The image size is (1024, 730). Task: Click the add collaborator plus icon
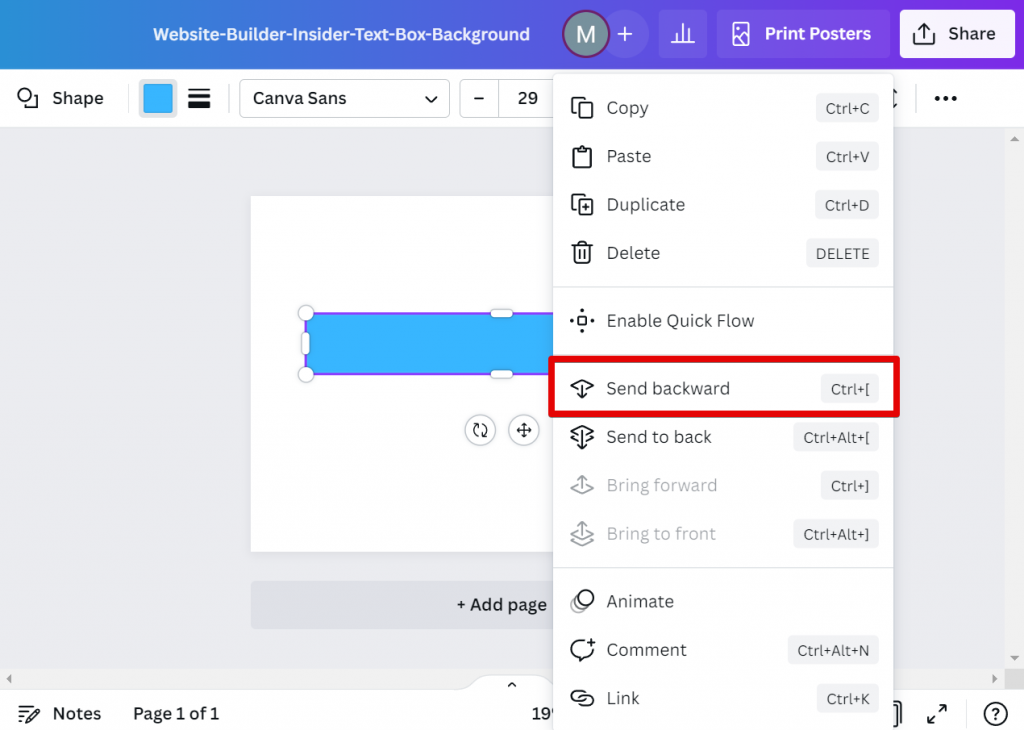[625, 34]
